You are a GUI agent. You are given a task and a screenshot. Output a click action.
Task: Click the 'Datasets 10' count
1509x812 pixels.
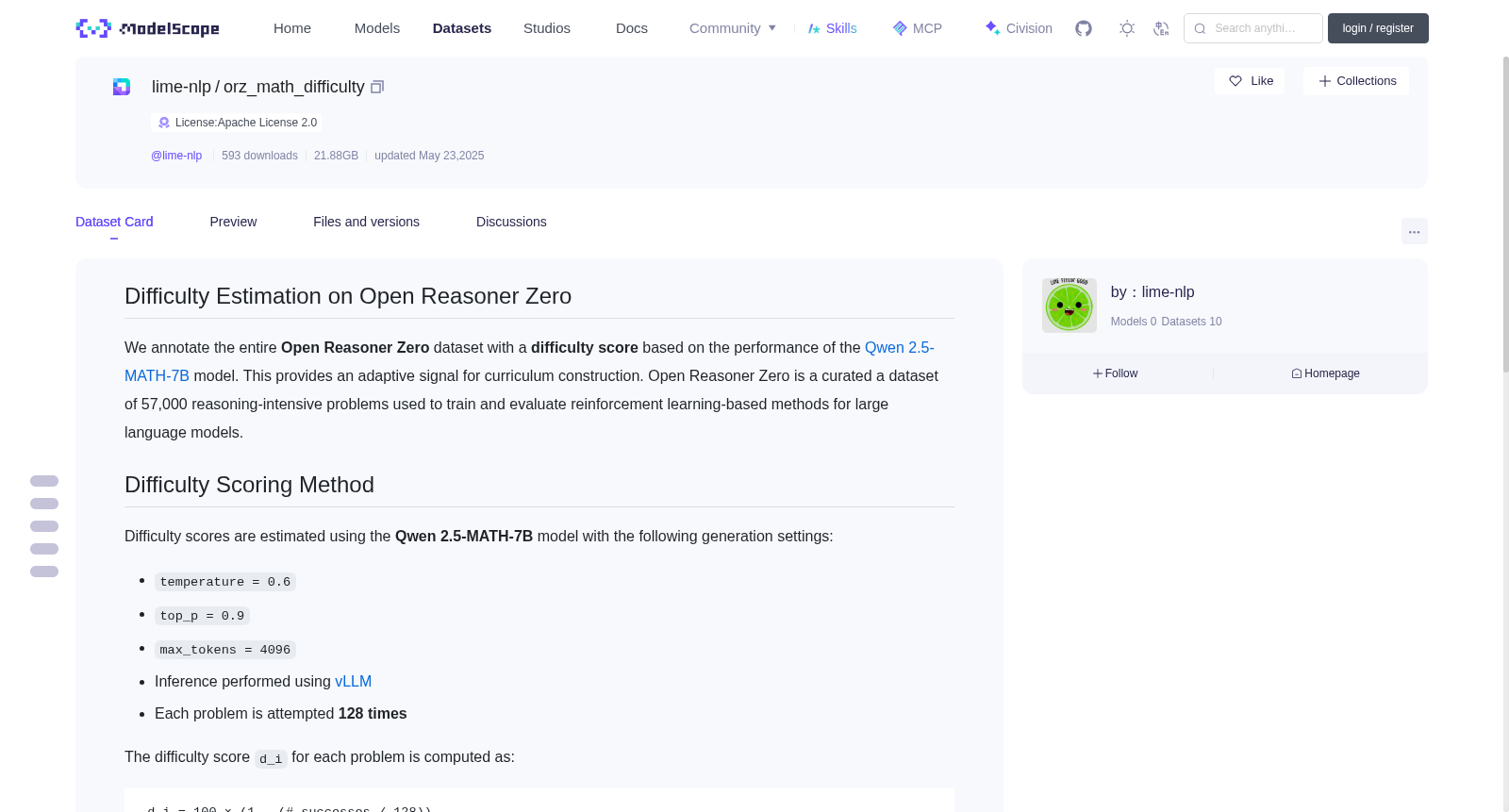pos(1191,322)
